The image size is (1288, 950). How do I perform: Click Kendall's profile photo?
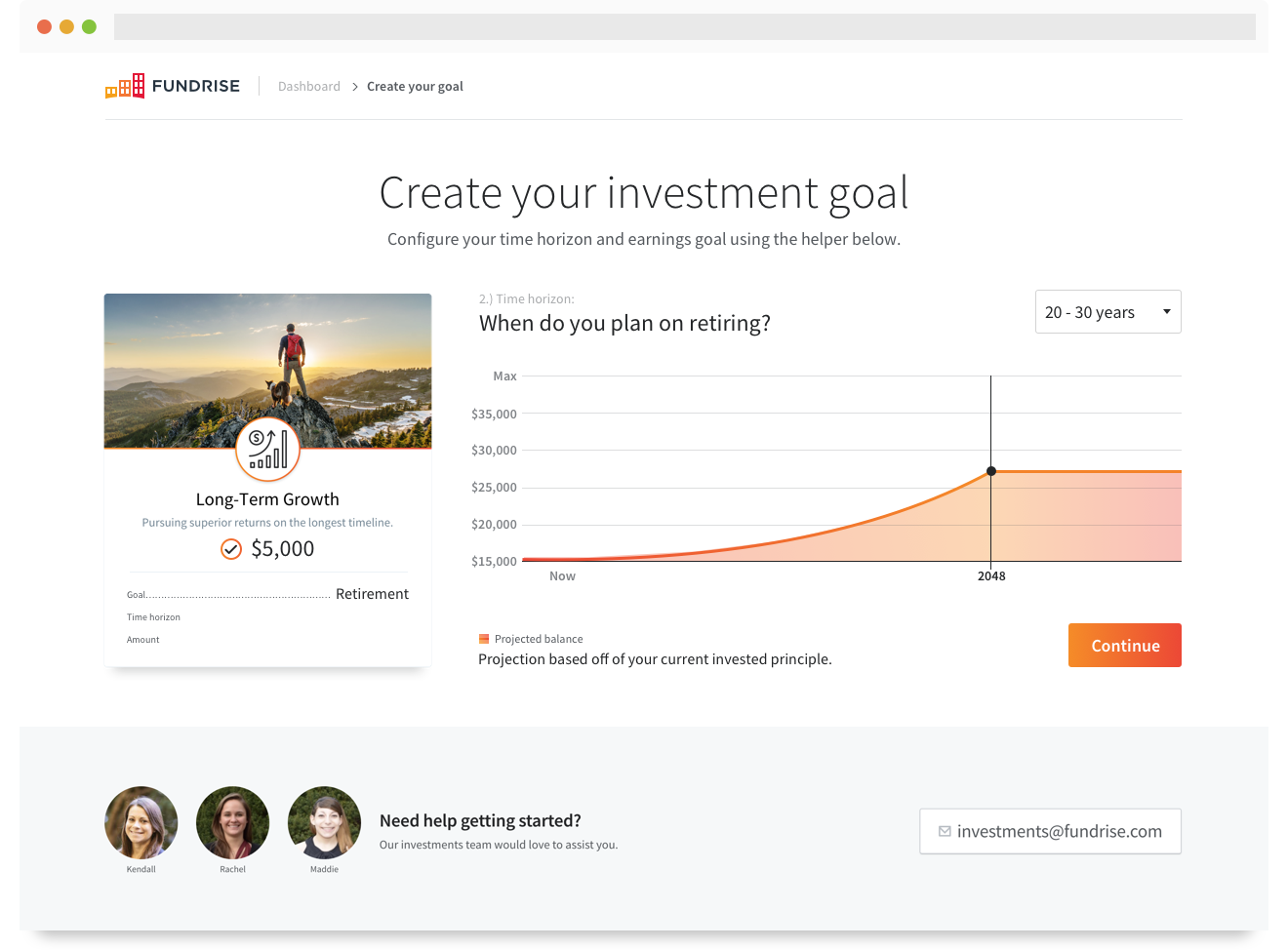pyautogui.click(x=141, y=823)
